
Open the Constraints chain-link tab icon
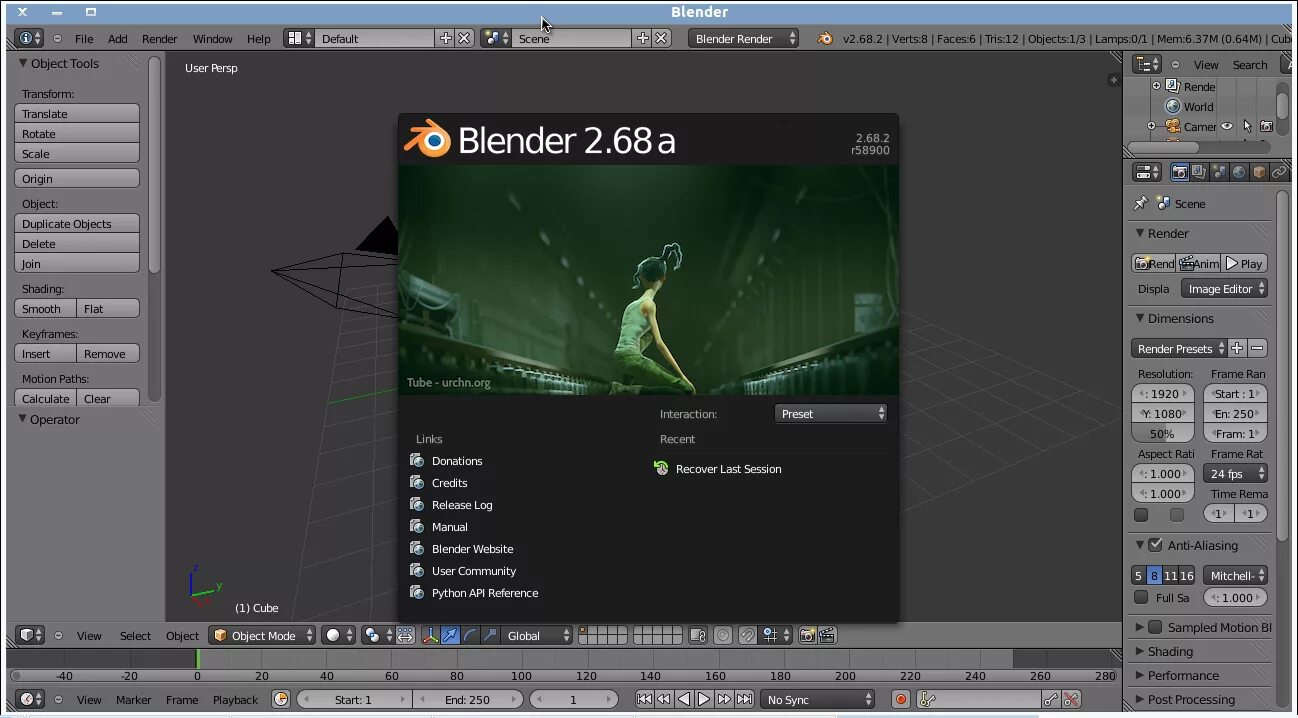coord(1279,172)
